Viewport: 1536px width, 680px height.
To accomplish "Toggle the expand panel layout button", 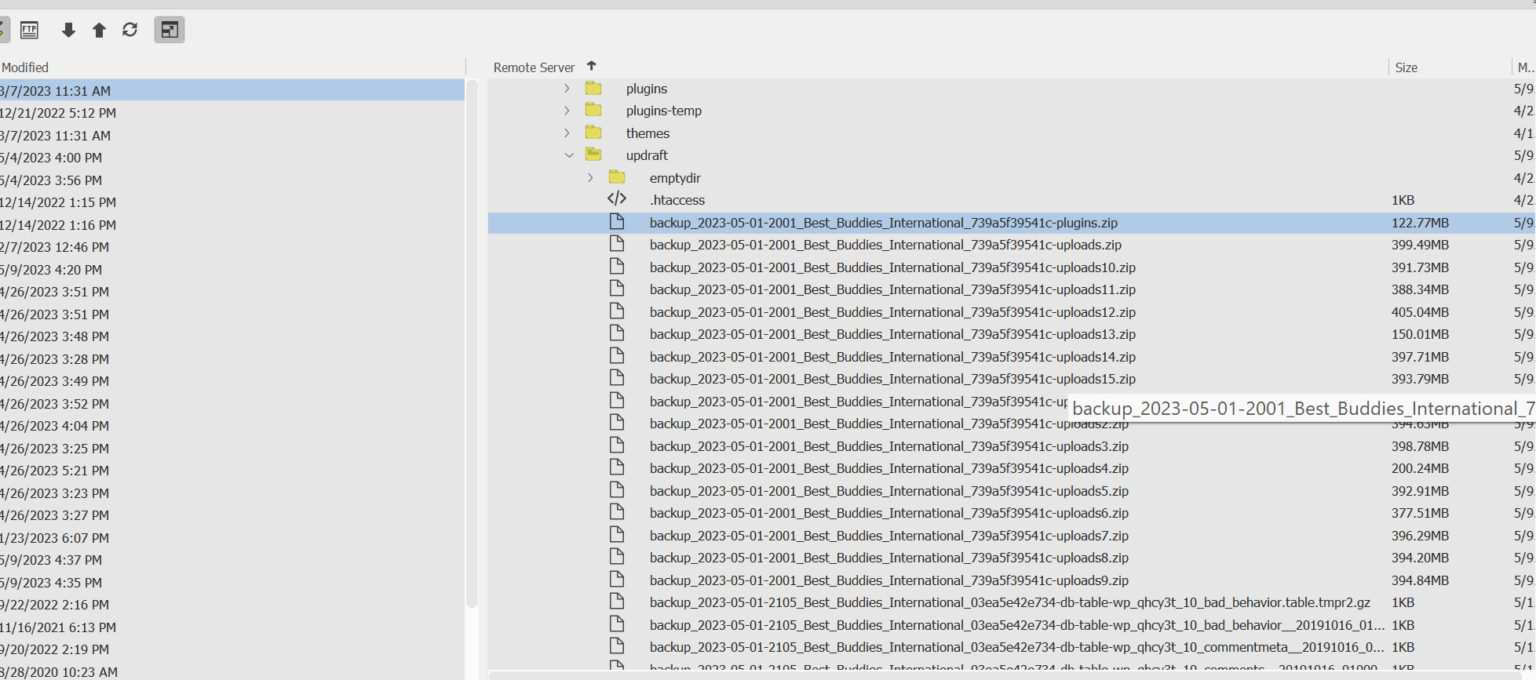I will tap(169, 30).
